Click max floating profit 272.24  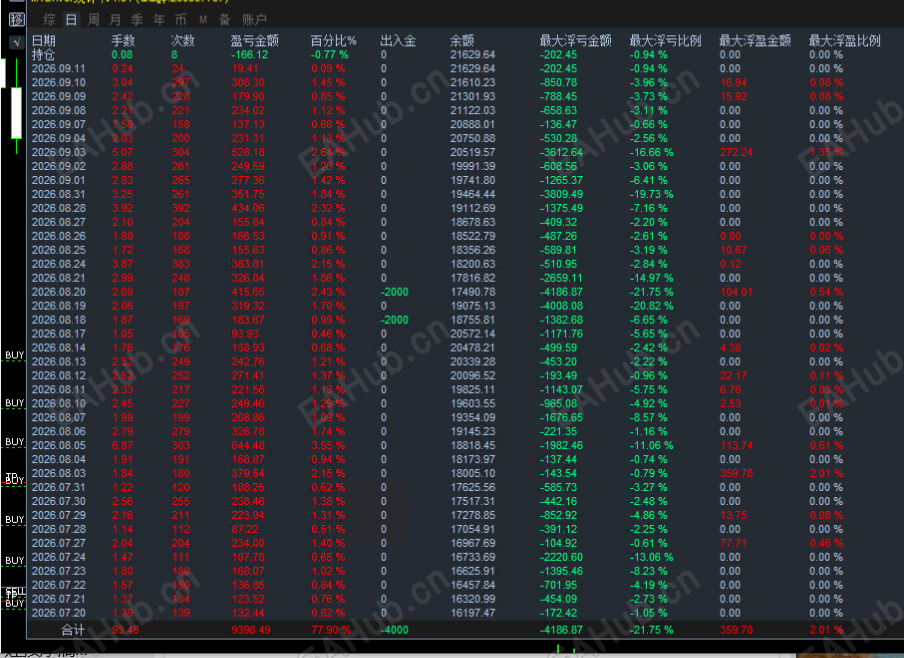736,152
